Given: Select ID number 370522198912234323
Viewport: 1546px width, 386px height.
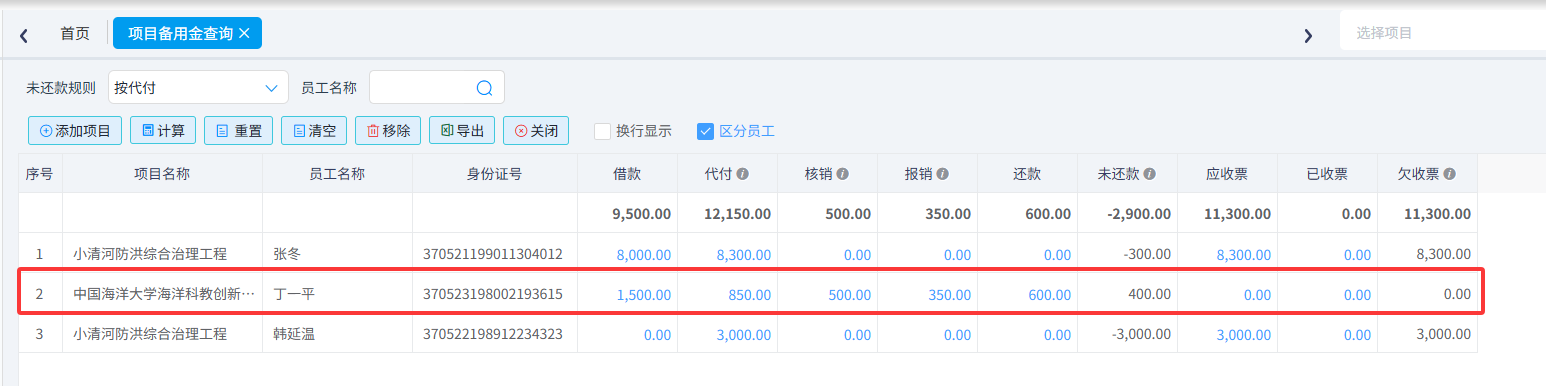Looking at the screenshot, I should 493,335.
